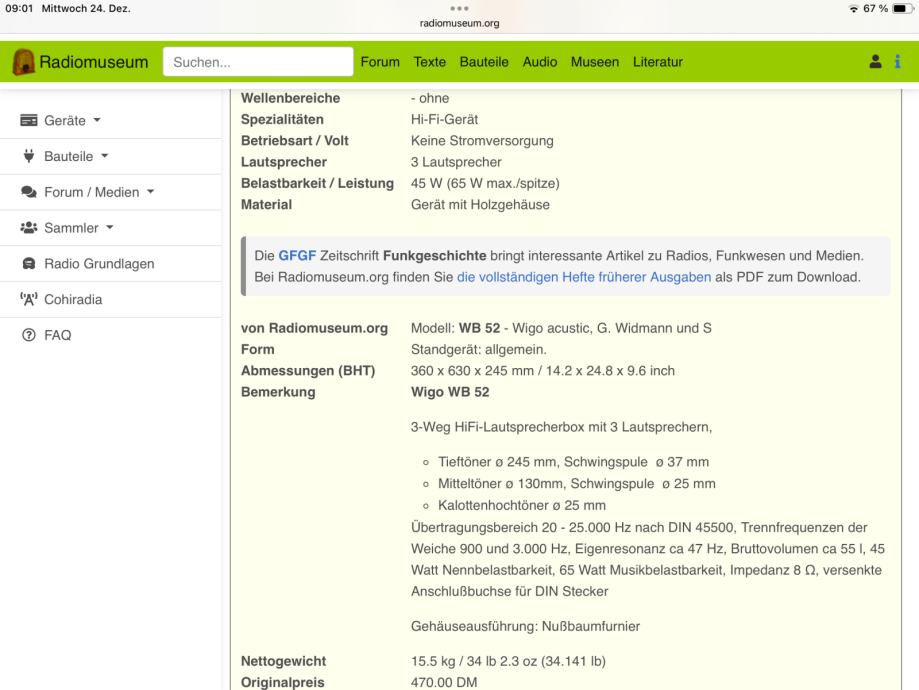
Task: Click the 'von Radiomuseum.org' label
Action: [x=315, y=328]
